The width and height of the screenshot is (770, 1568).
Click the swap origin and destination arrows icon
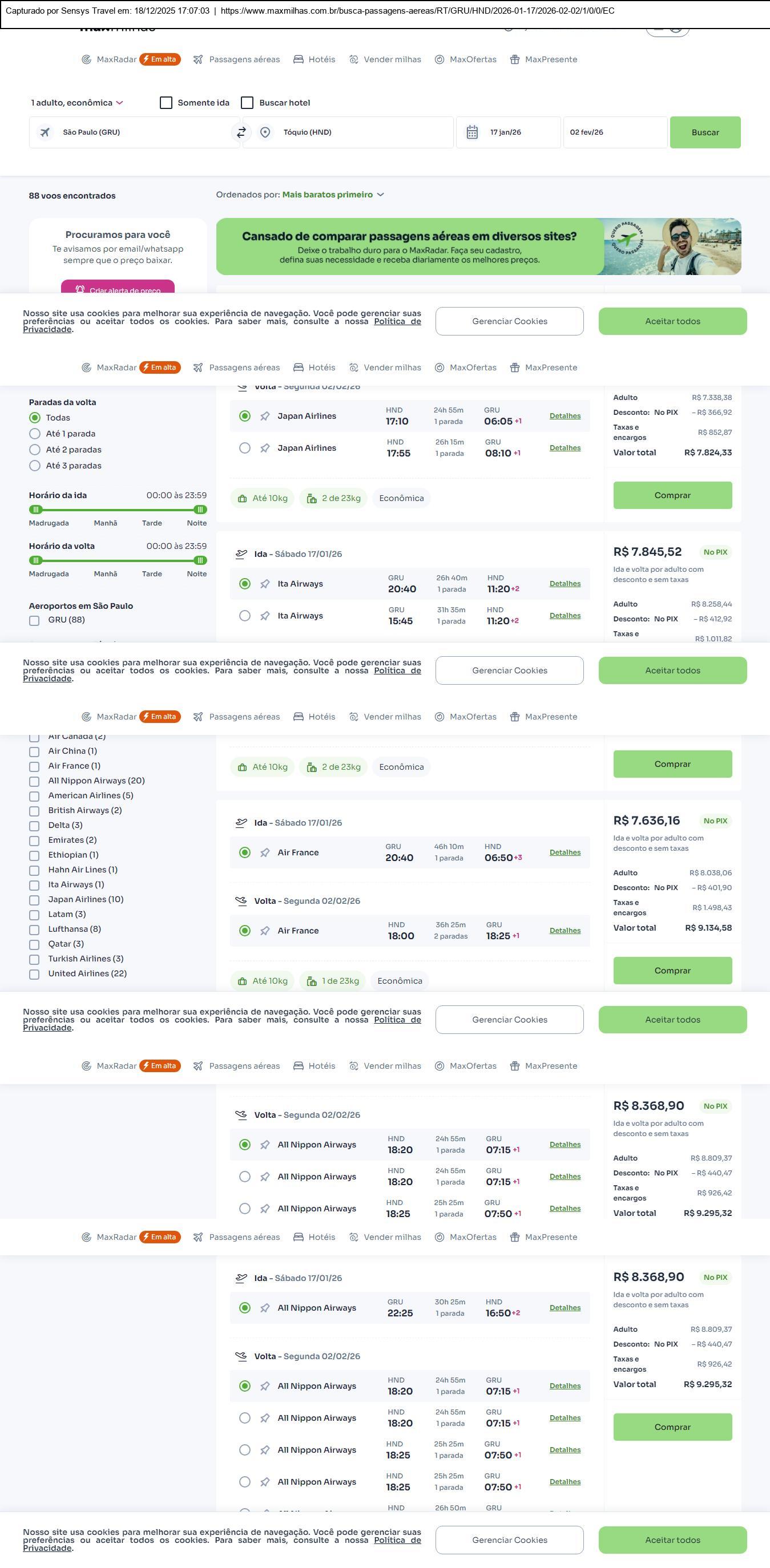click(241, 132)
